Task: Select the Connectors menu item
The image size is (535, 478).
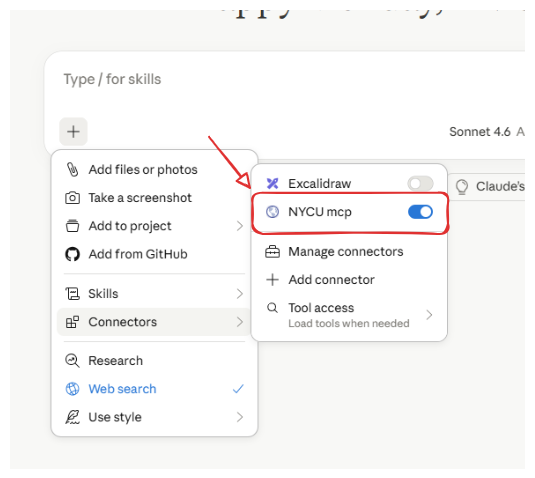Action: click(x=154, y=322)
